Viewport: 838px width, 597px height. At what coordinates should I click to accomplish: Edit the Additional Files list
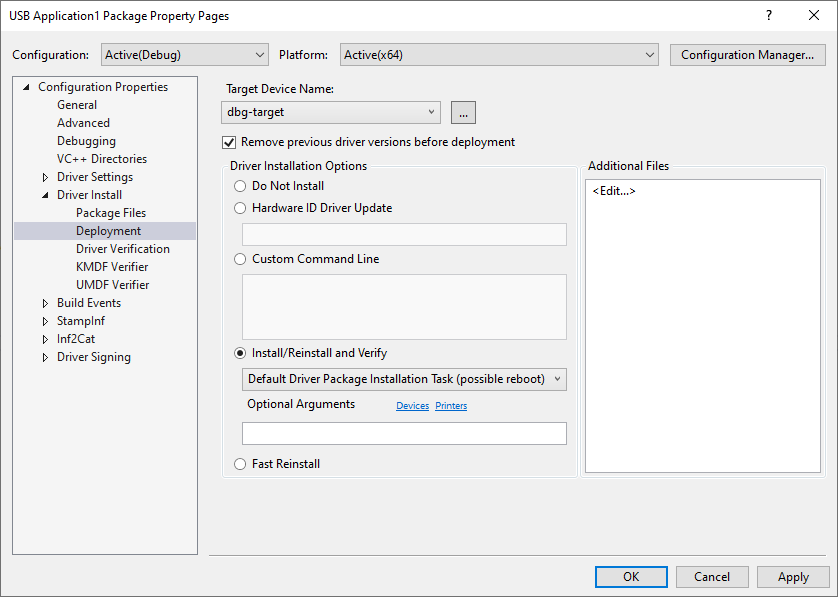click(x=613, y=190)
